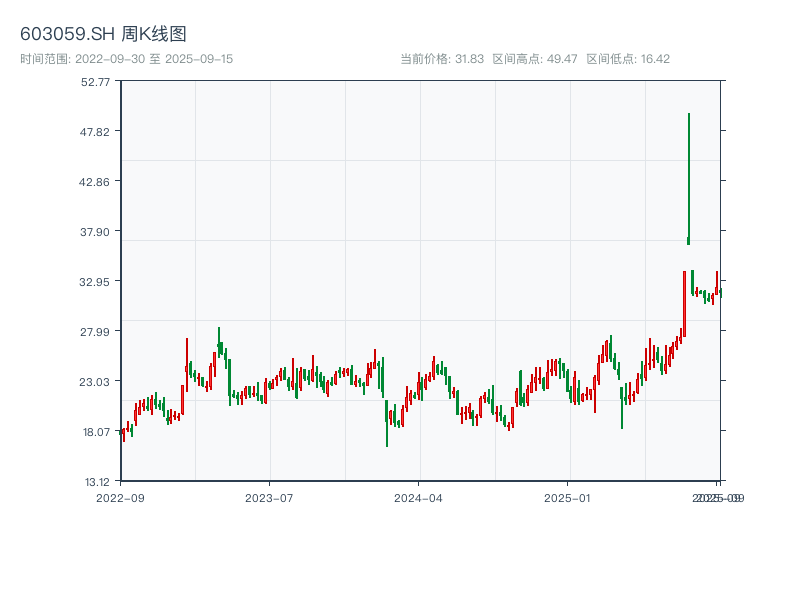Click the y-axis value 13.12
This screenshot has height=600, width=800.
point(97,482)
